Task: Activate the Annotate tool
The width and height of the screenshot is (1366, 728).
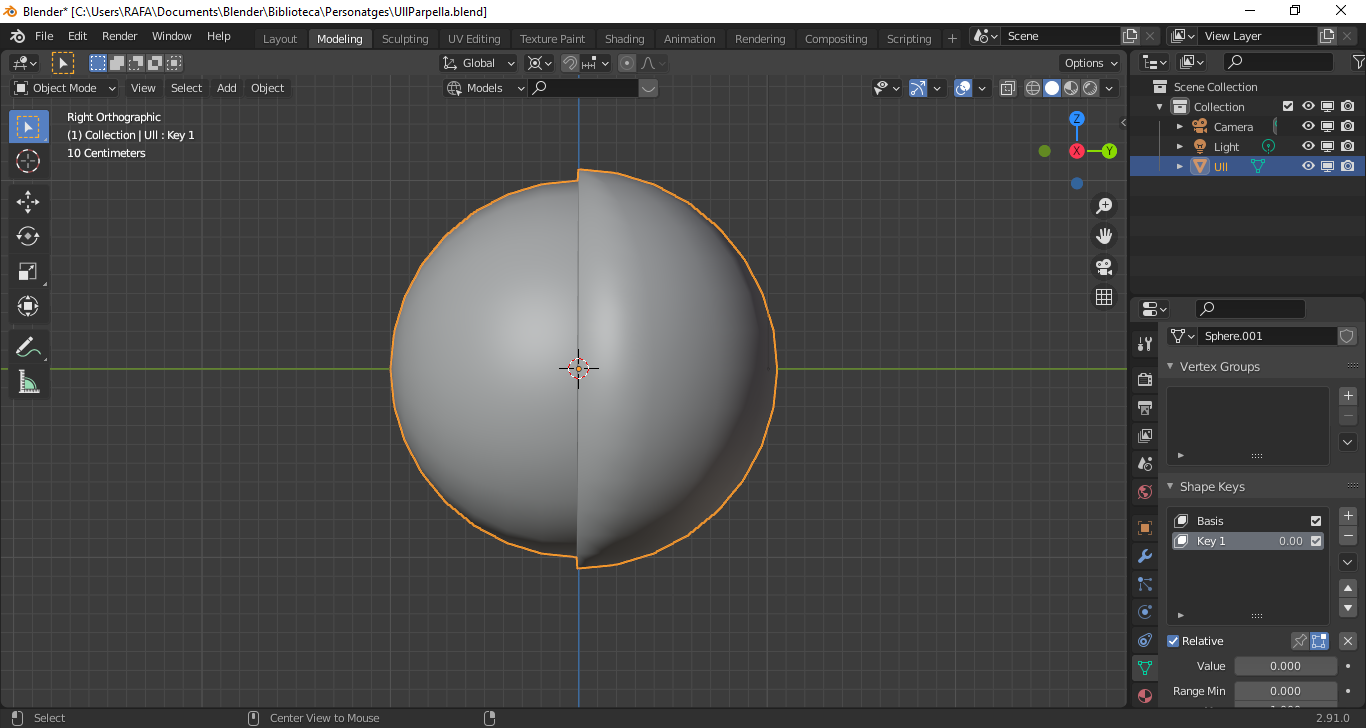Action: [28, 348]
